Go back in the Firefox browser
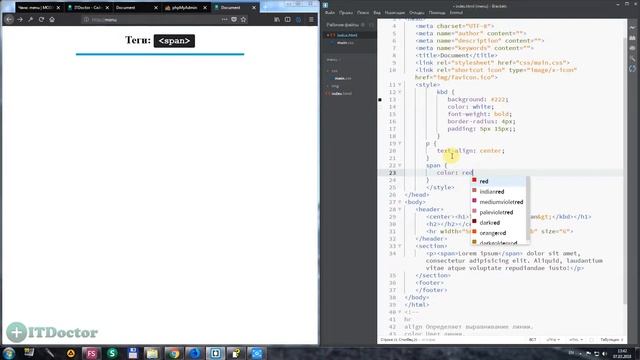 pyautogui.click(x=9, y=19)
